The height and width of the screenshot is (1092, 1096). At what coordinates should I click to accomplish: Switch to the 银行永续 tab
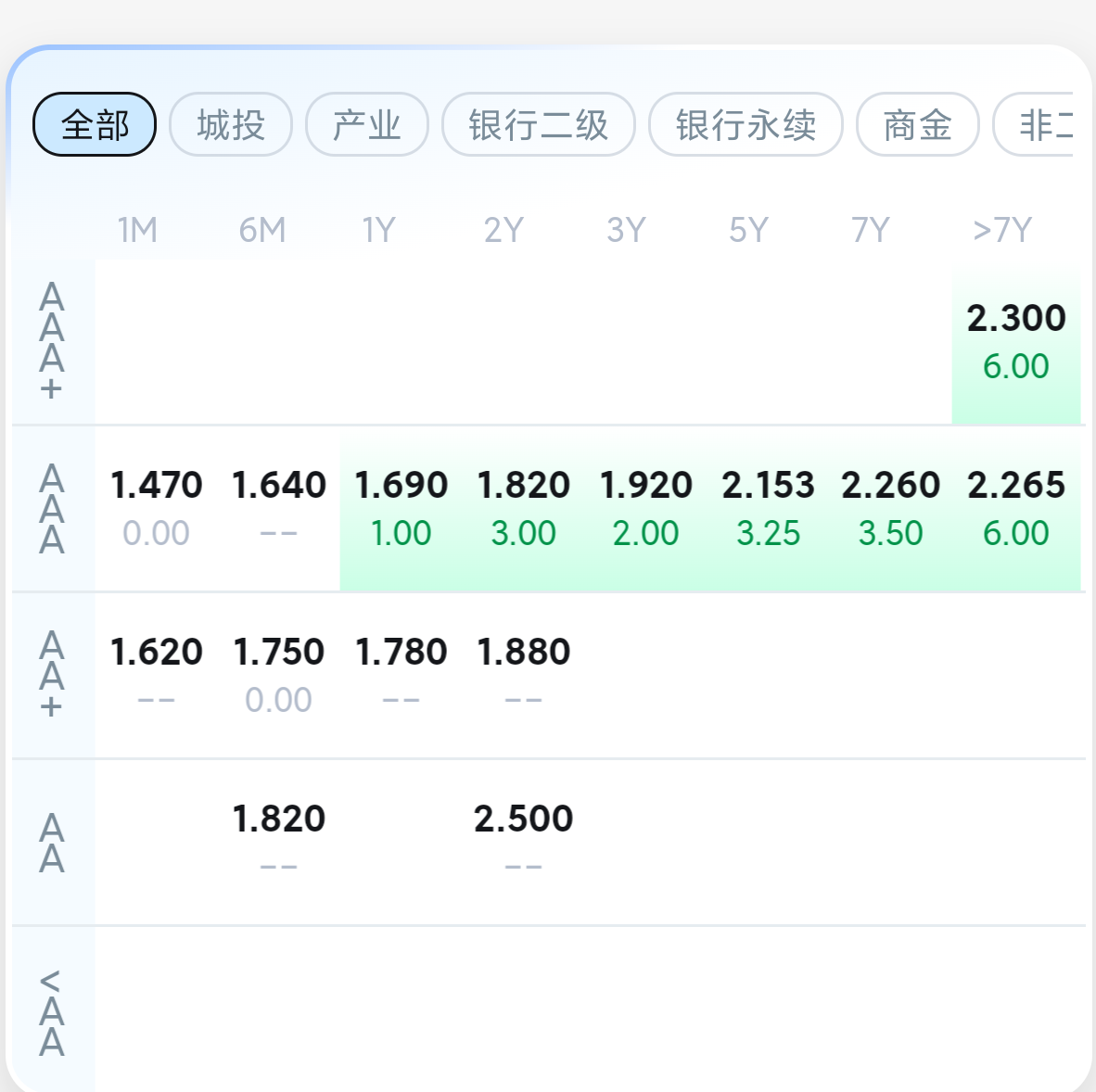pyautogui.click(x=746, y=124)
